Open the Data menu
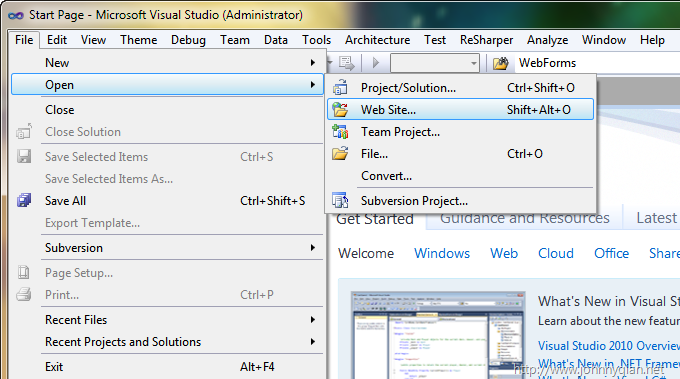Image resolution: width=680 pixels, height=379 pixels. [276, 40]
